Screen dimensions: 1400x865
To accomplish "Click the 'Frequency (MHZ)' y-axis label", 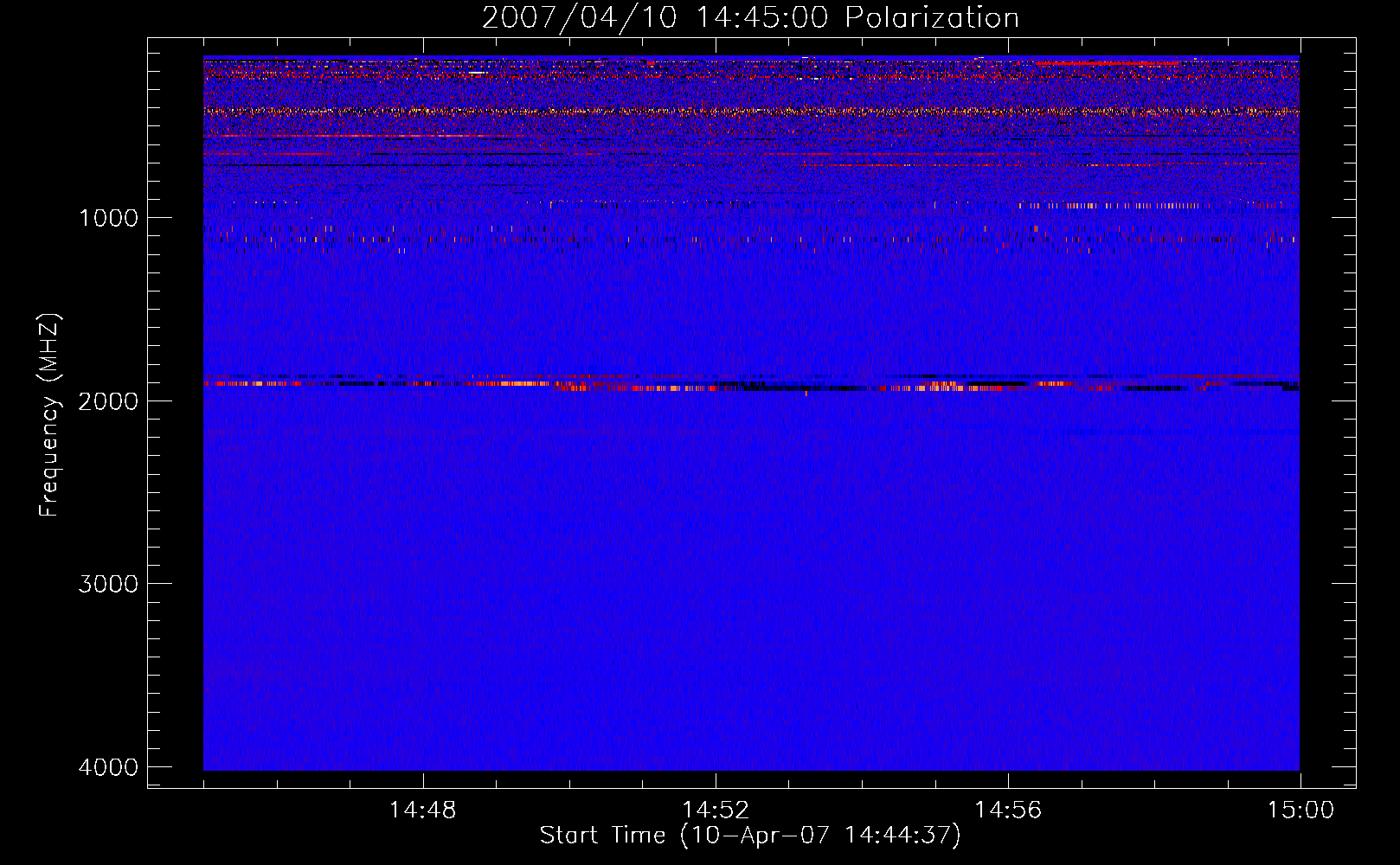I will 49,414.
